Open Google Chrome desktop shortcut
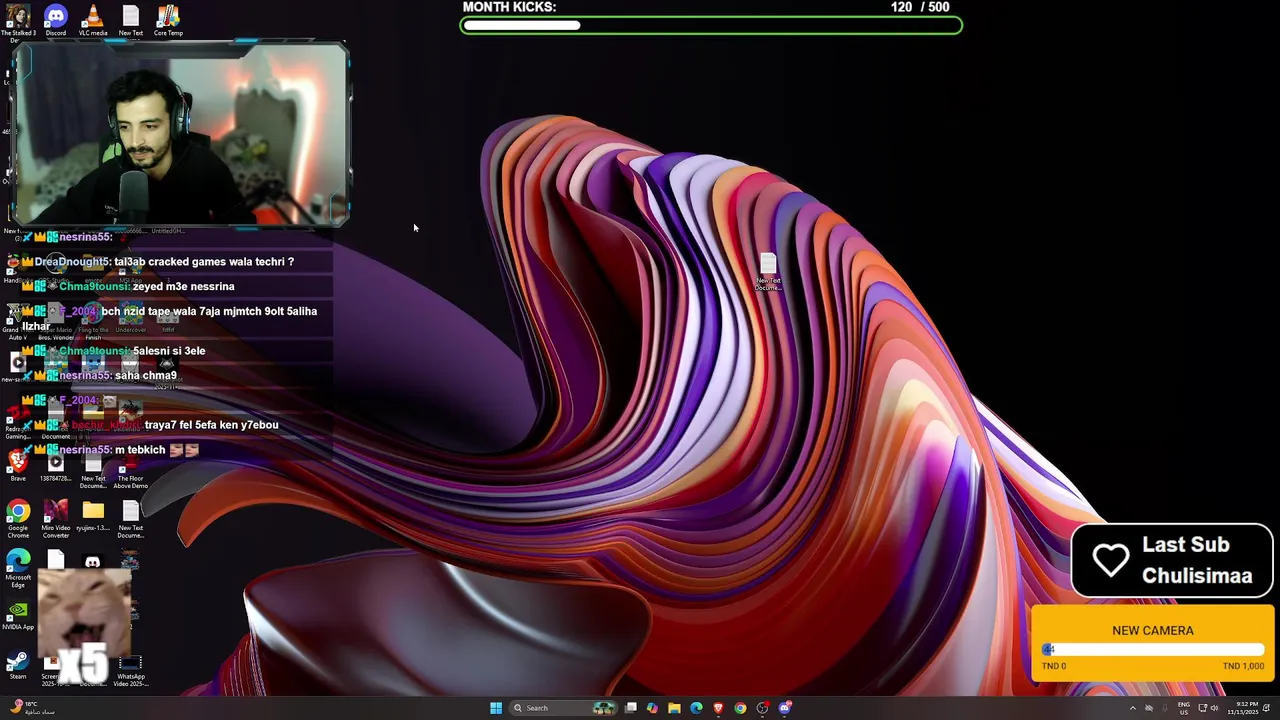This screenshot has height=720, width=1280. tap(18, 519)
